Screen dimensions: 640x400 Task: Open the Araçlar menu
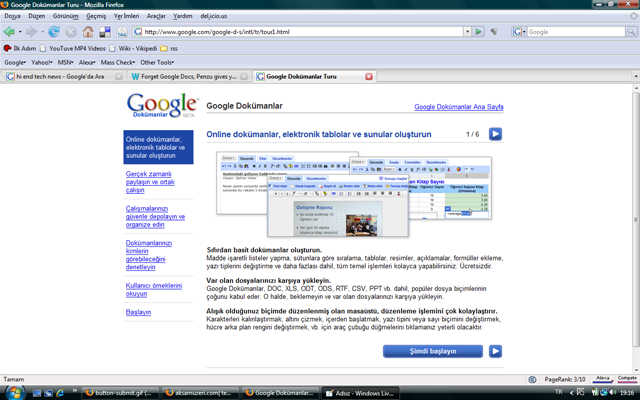pos(156,16)
